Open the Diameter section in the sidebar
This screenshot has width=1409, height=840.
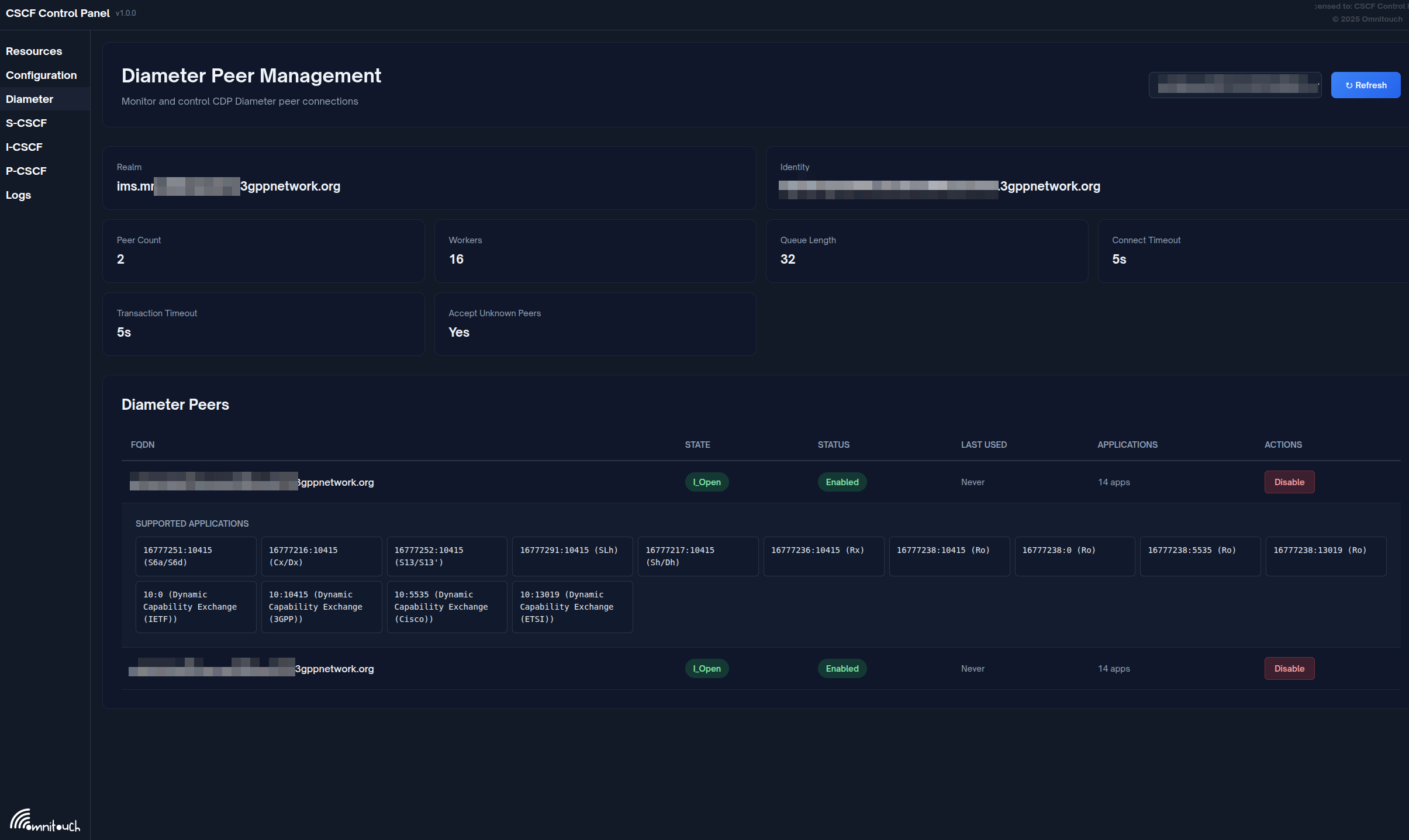pos(29,99)
